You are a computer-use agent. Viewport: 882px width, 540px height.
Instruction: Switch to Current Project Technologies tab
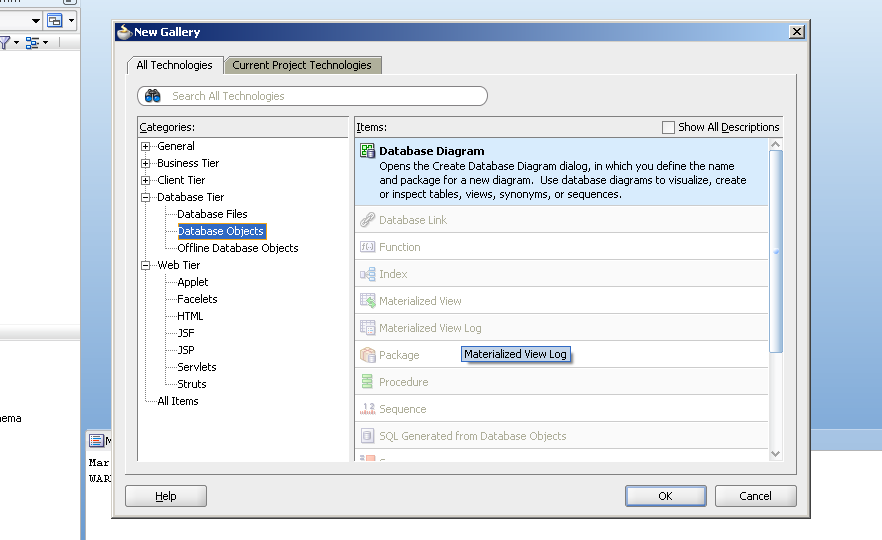point(302,65)
